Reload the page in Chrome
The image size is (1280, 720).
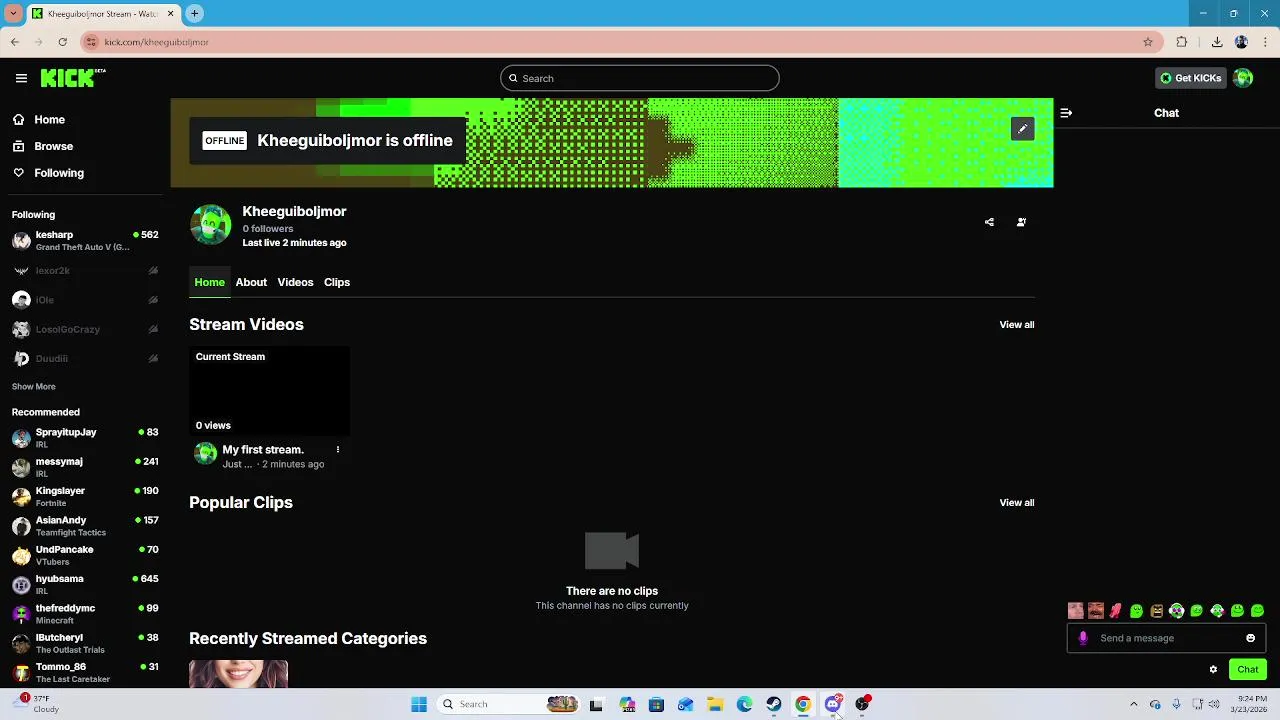(62, 42)
